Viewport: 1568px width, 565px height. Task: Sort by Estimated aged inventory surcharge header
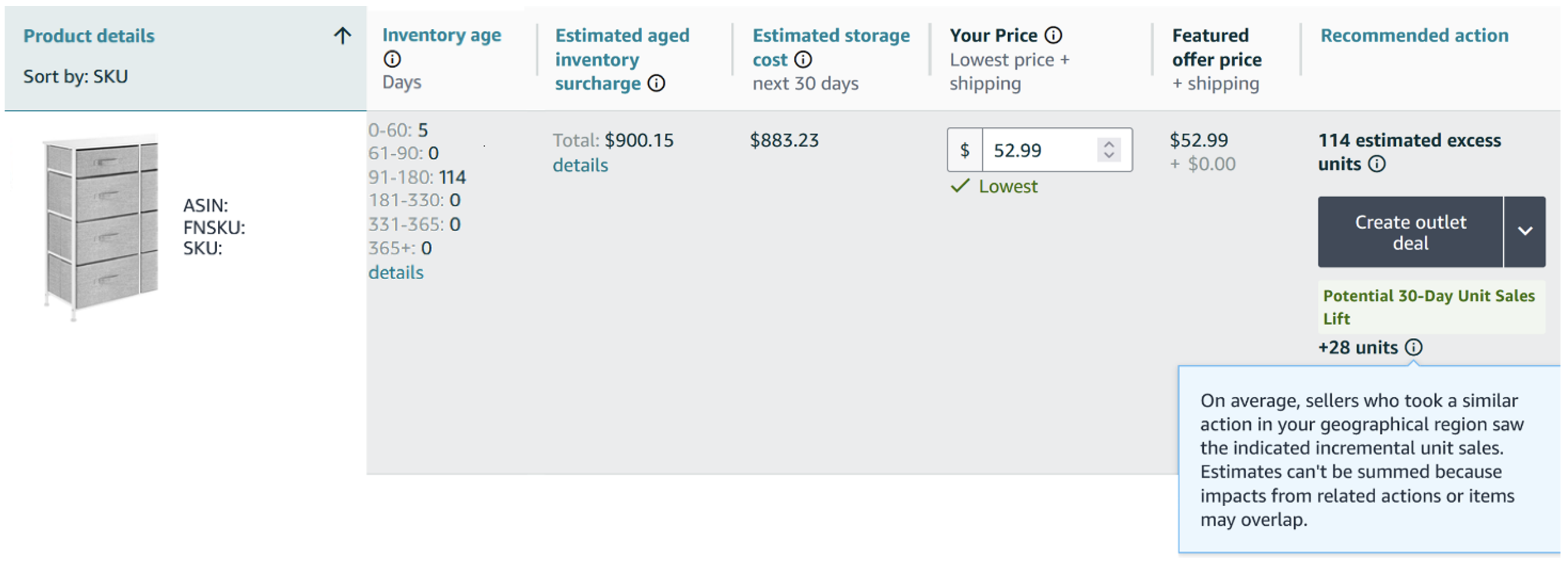click(622, 59)
